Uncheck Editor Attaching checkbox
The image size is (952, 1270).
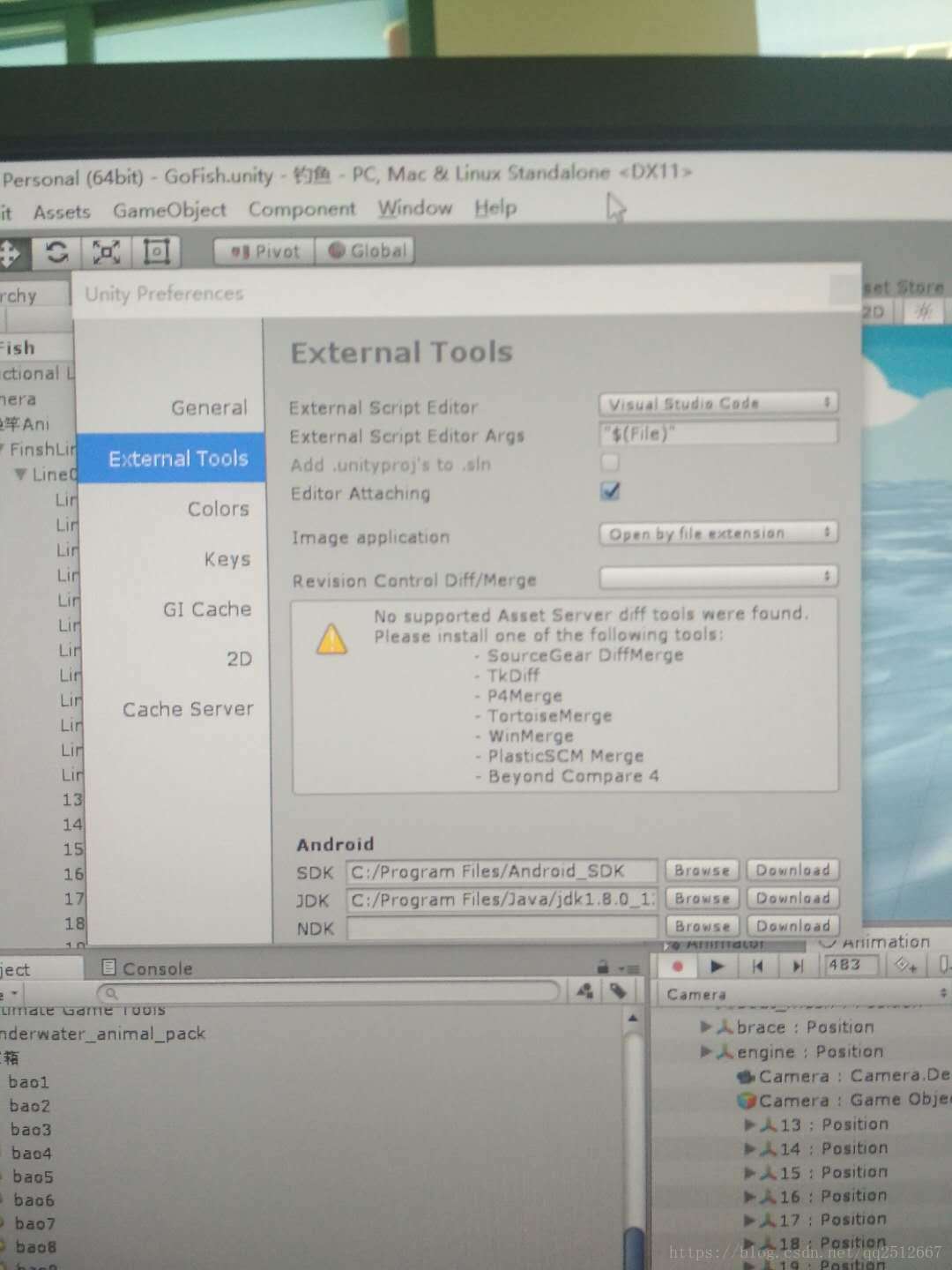pyautogui.click(x=610, y=491)
